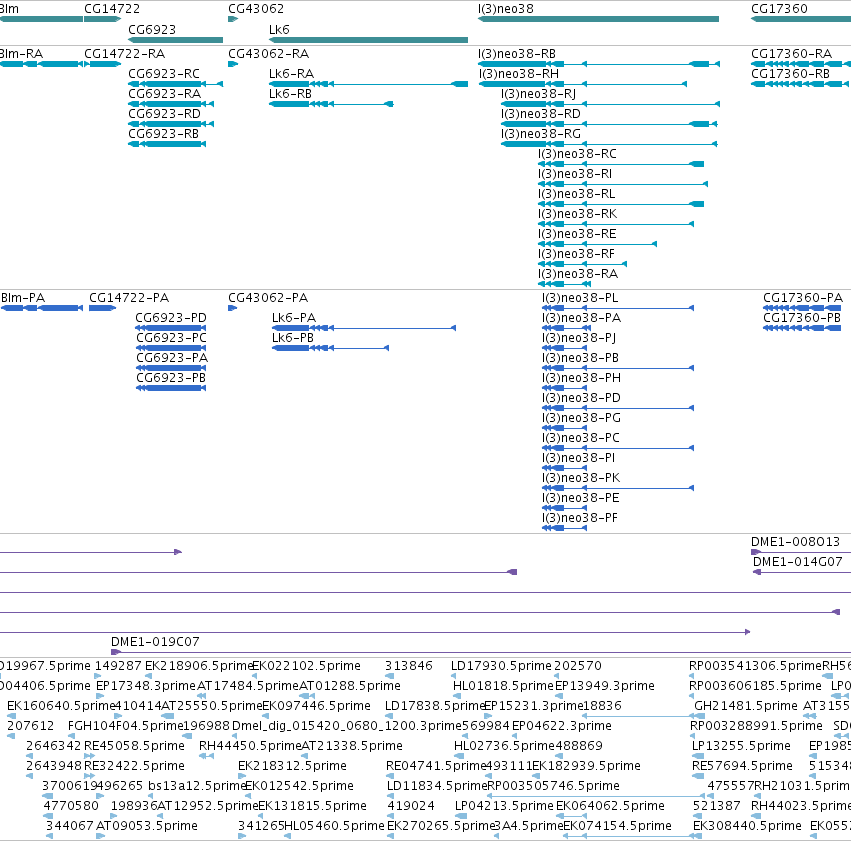Click the DME1-019C07 feature label

coord(155,642)
